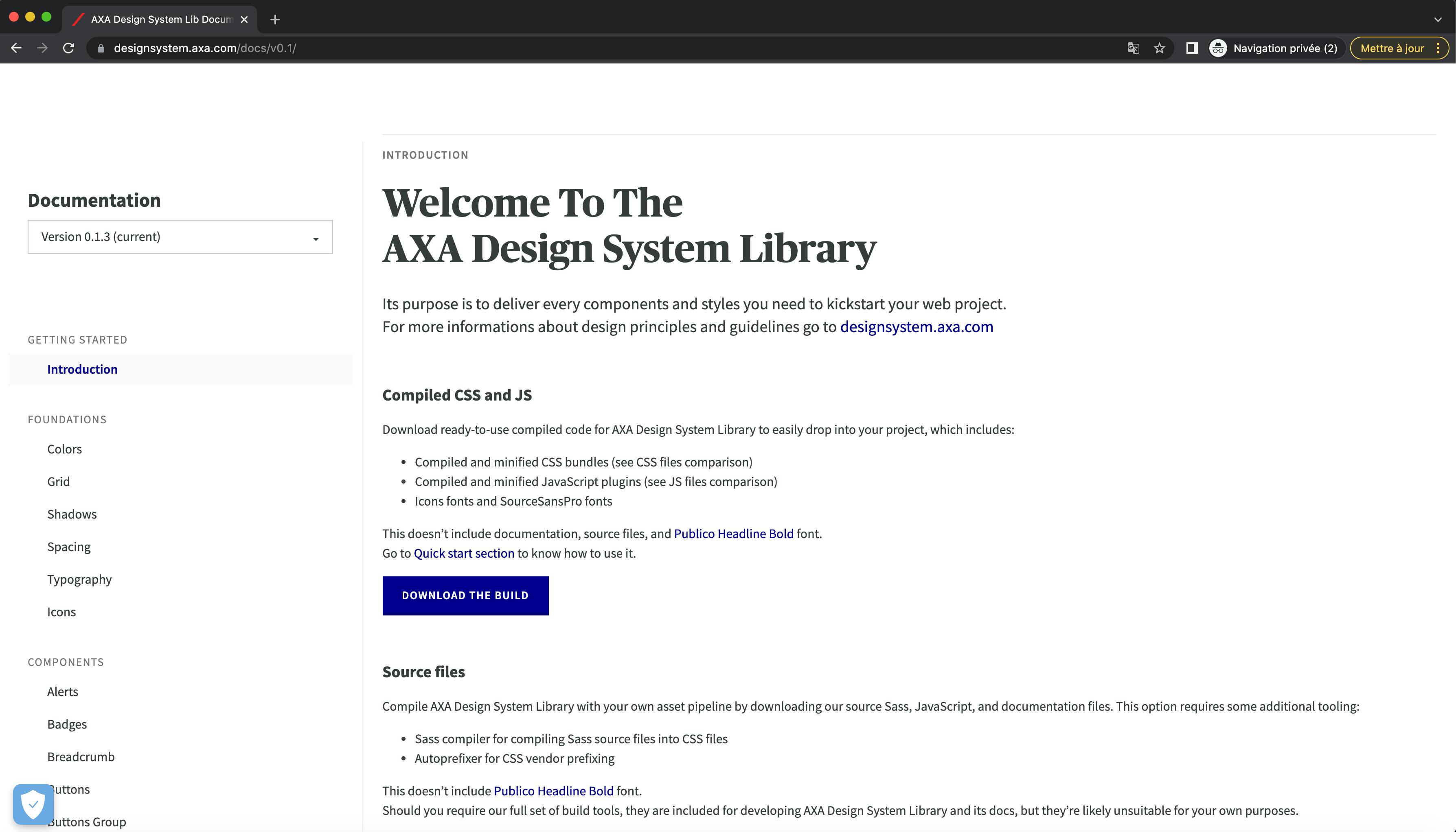Click the browser back navigation arrow
This screenshot has height=832, width=1456.
[x=16, y=48]
